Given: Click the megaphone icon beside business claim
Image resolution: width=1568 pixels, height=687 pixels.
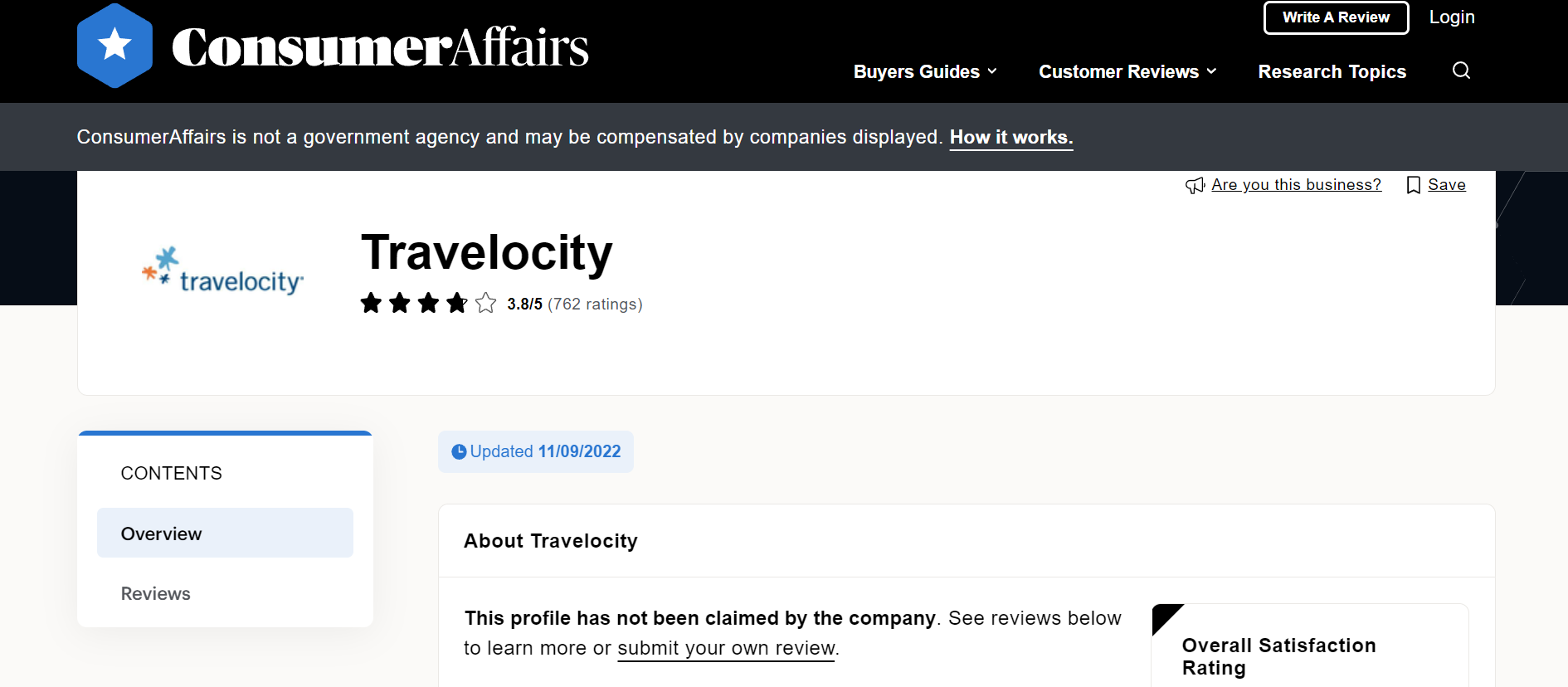Looking at the screenshot, I should pyautogui.click(x=1195, y=185).
